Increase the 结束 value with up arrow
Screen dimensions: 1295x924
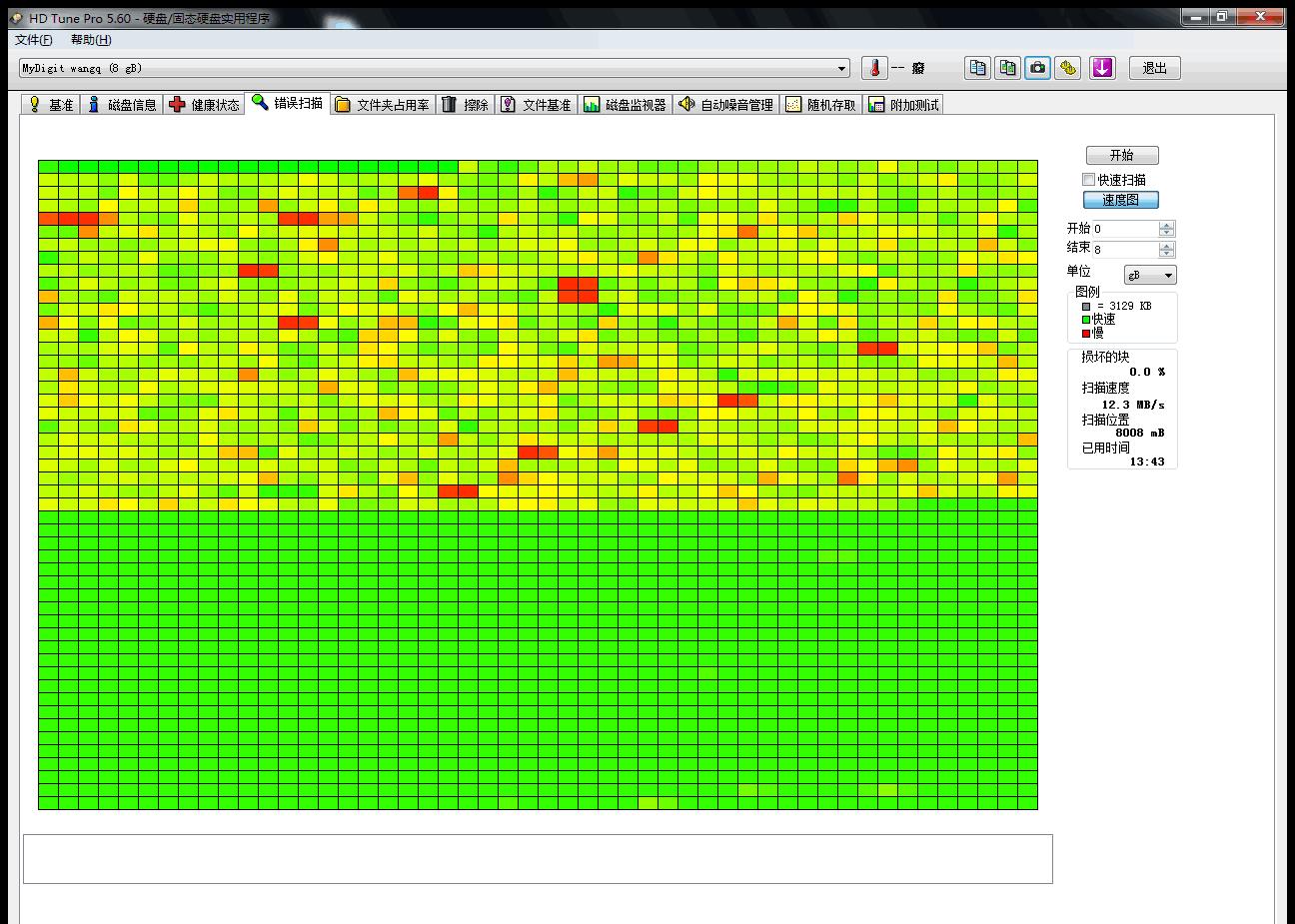[1167, 246]
